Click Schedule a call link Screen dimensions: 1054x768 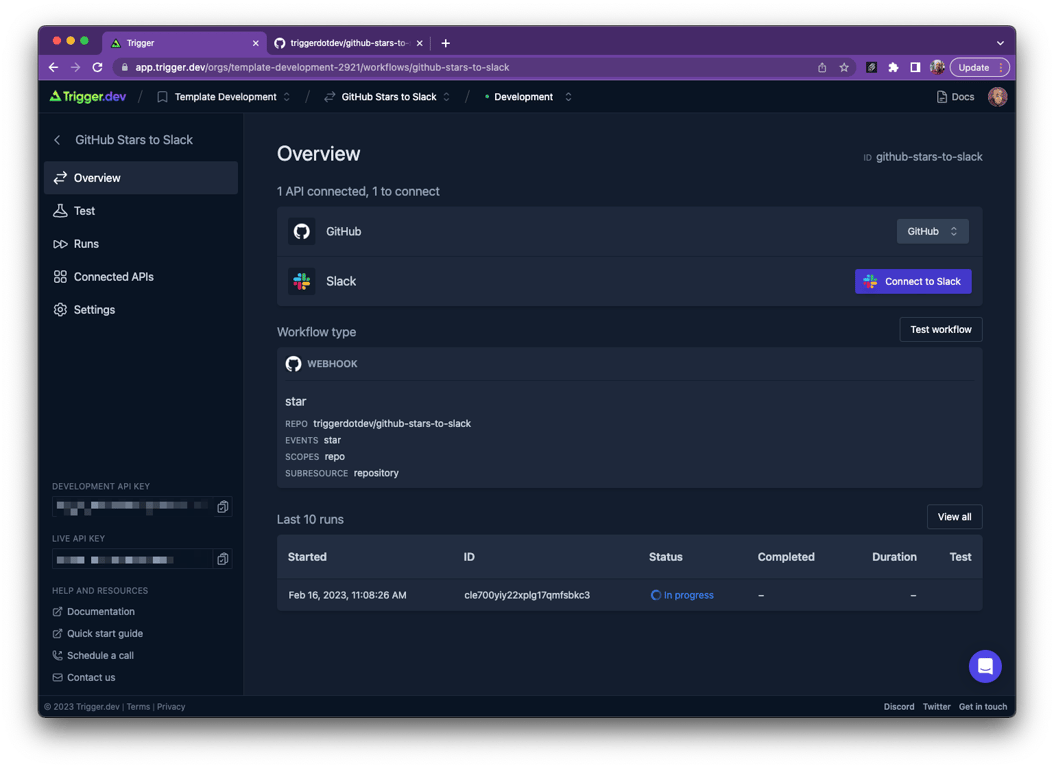[x=93, y=656]
